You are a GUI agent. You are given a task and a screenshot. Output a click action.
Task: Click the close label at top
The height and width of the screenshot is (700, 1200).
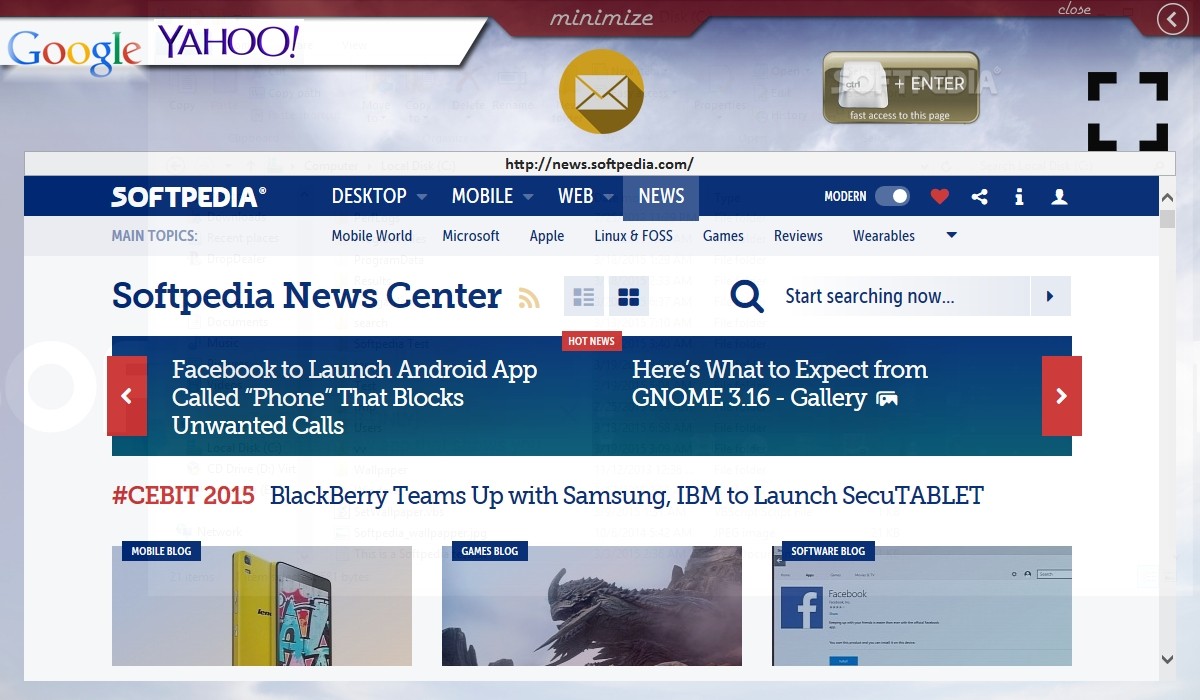click(1074, 9)
